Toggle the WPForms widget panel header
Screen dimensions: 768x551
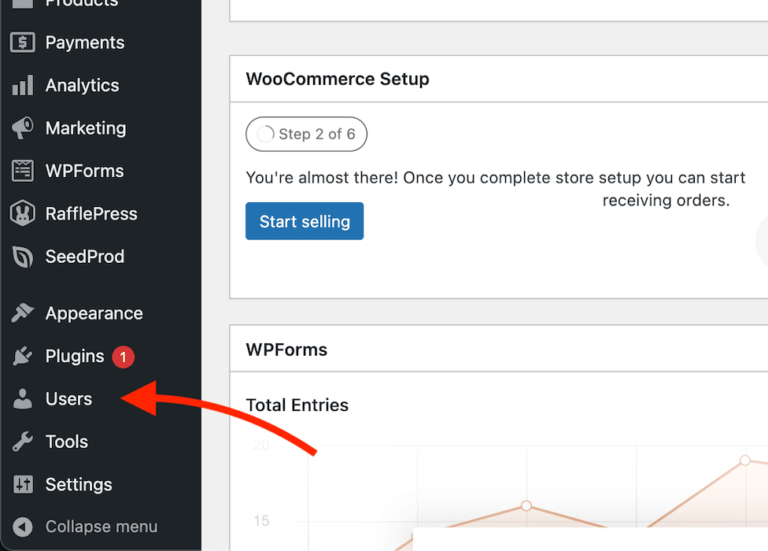(x=287, y=350)
